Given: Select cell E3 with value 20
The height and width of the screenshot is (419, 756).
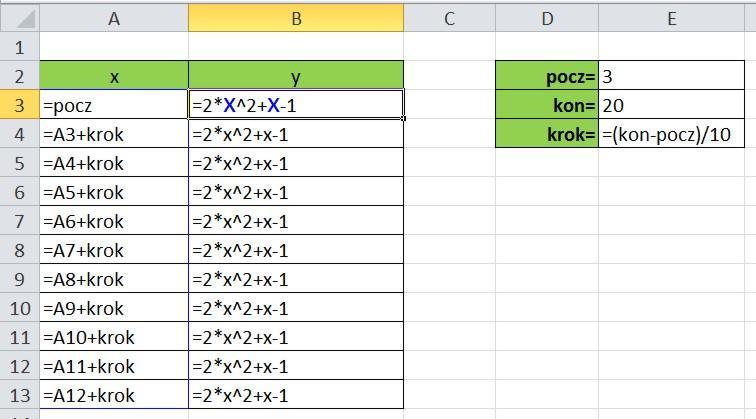Looking at the screenshot, I should tap(672, 105).
